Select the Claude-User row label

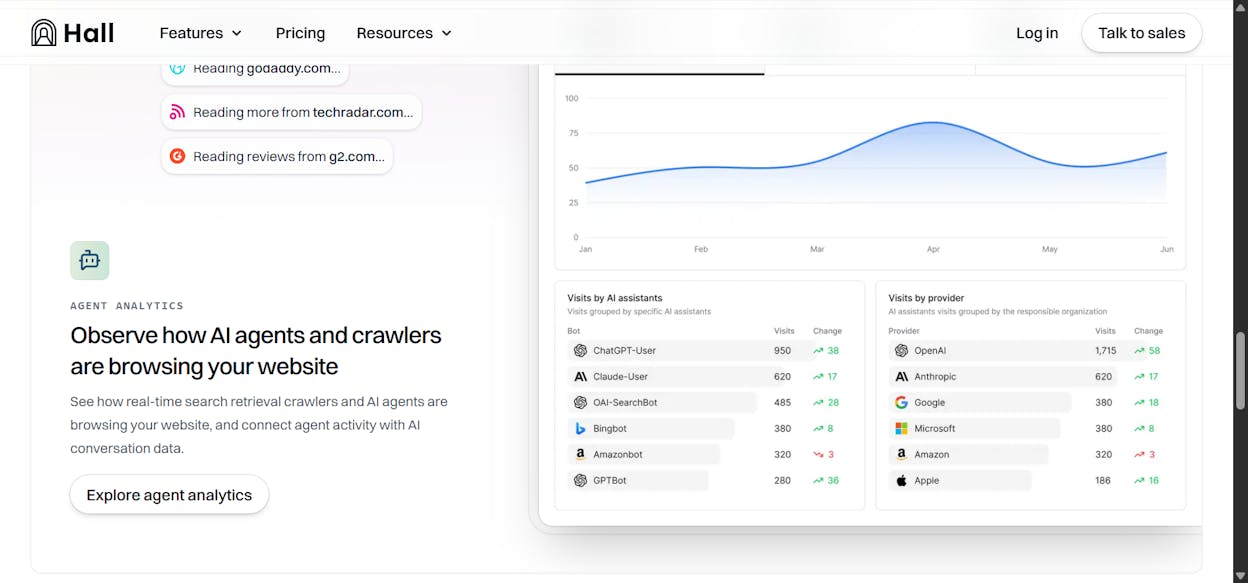[620, 376]
